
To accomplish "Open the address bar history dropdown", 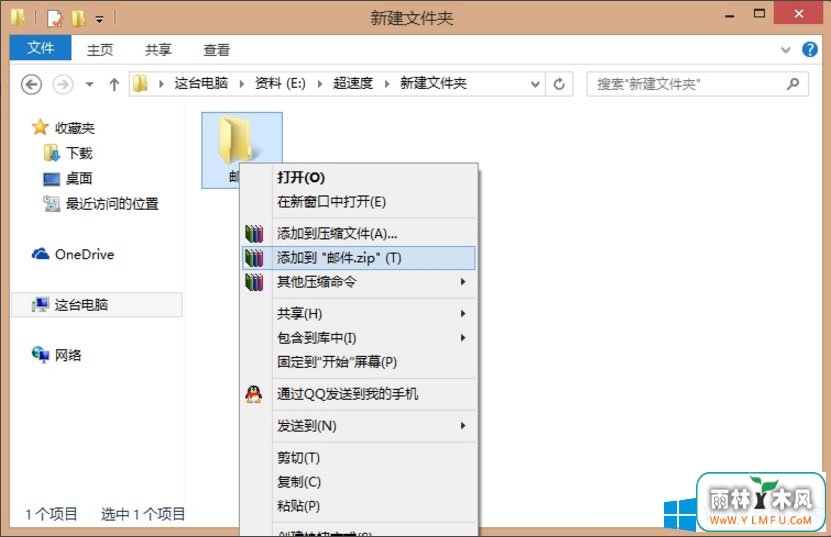I will 535,84.
